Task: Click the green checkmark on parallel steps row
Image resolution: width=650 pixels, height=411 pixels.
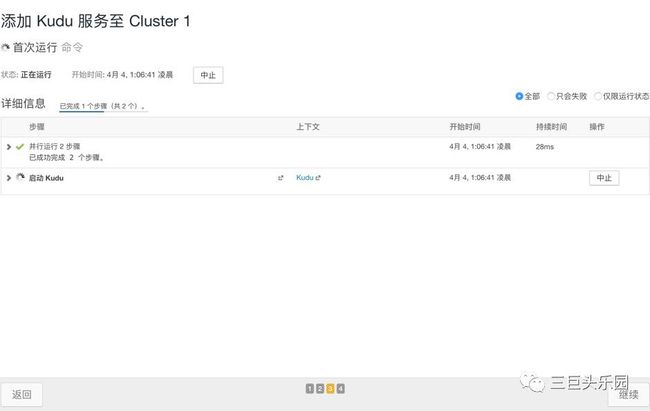Action: (20, 147)
